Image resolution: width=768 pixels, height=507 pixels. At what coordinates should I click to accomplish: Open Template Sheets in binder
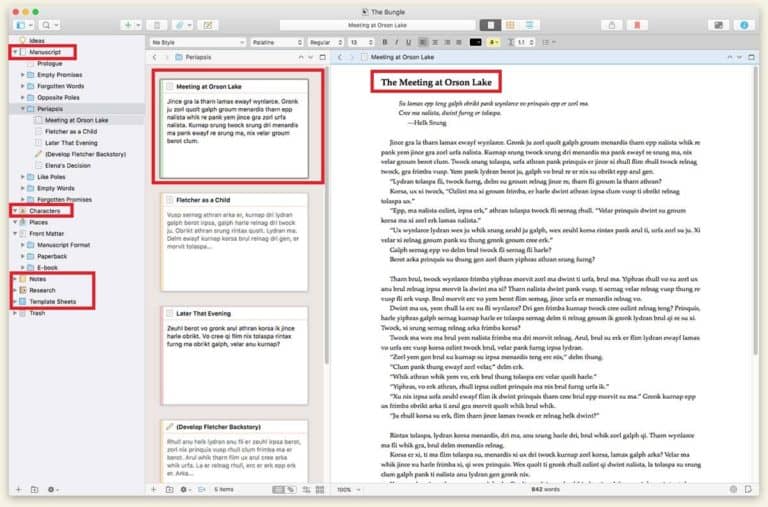coord(52,302)
